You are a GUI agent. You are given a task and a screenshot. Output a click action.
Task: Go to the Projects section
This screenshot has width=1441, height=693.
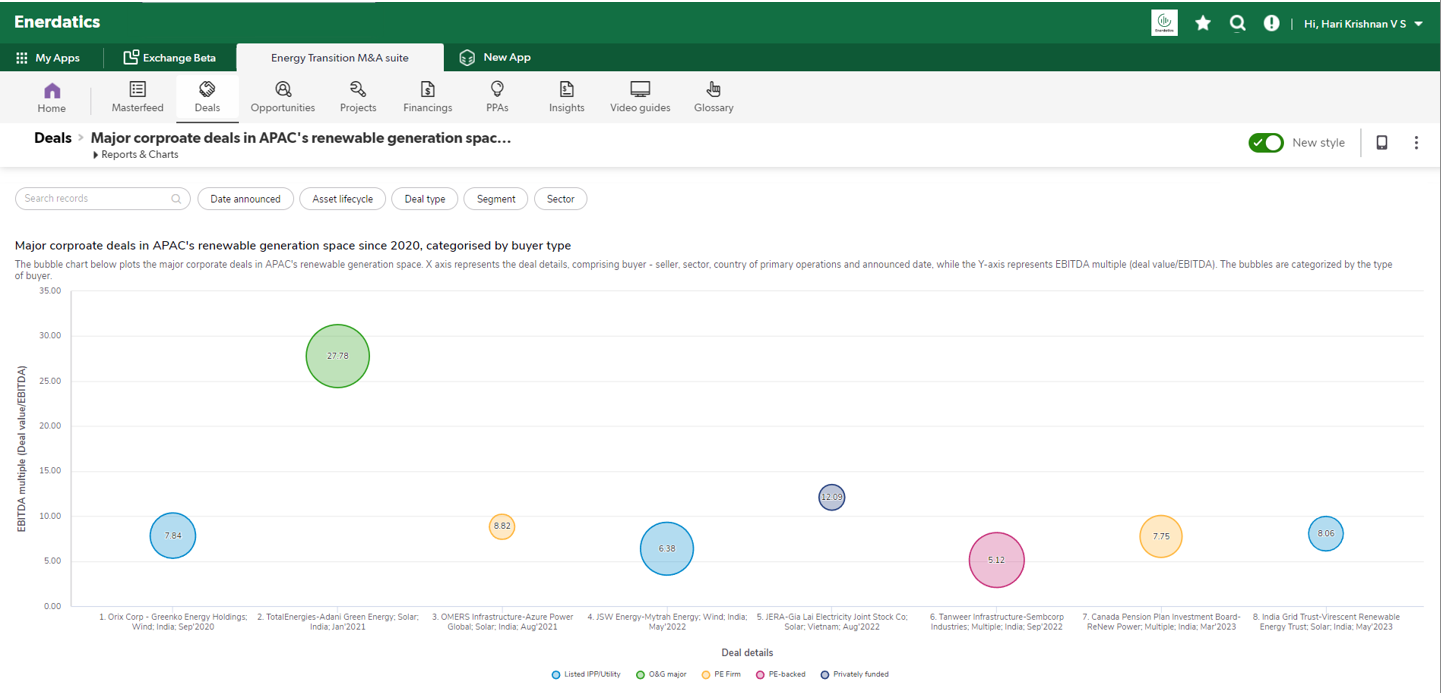point(358,97)
